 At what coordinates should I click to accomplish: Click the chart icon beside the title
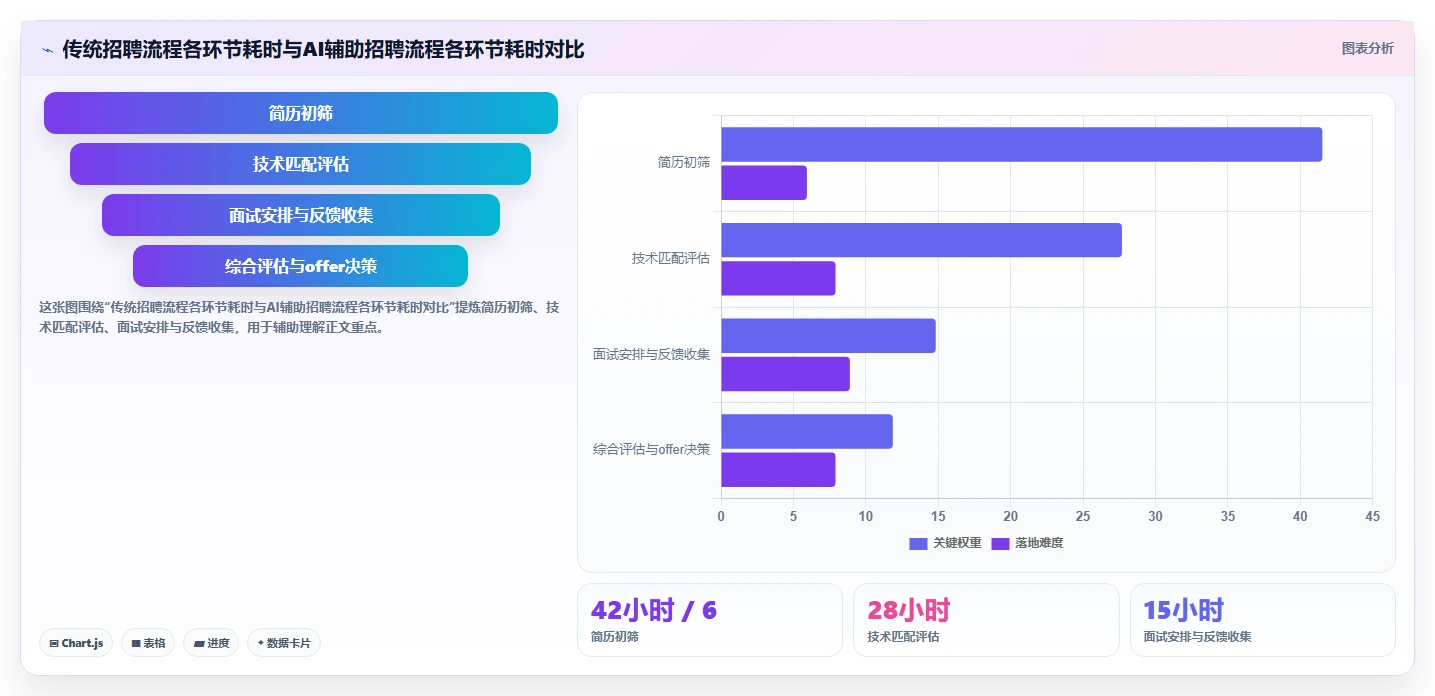[x=48, y=50]
